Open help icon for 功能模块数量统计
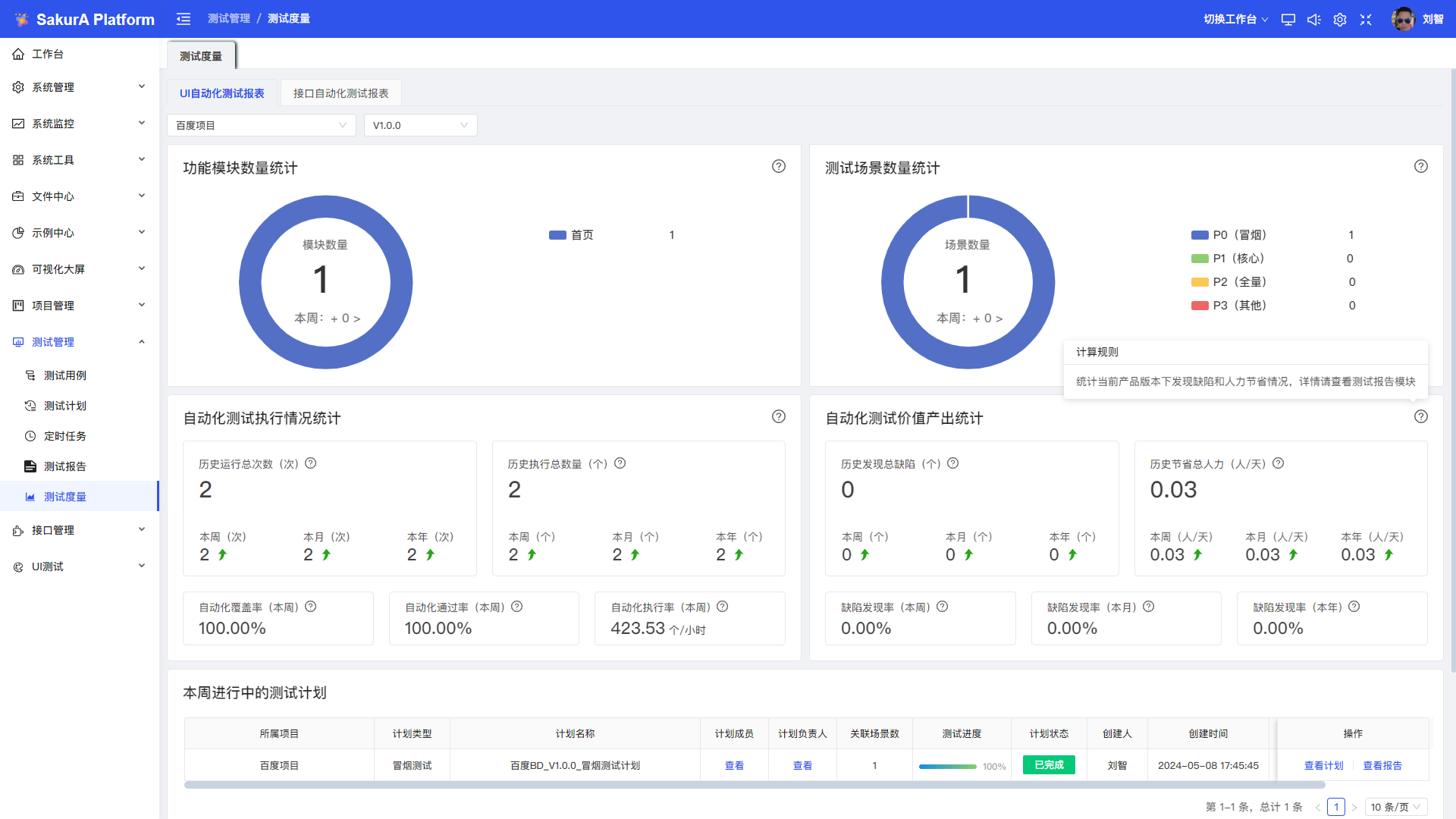 pos(779,166)
